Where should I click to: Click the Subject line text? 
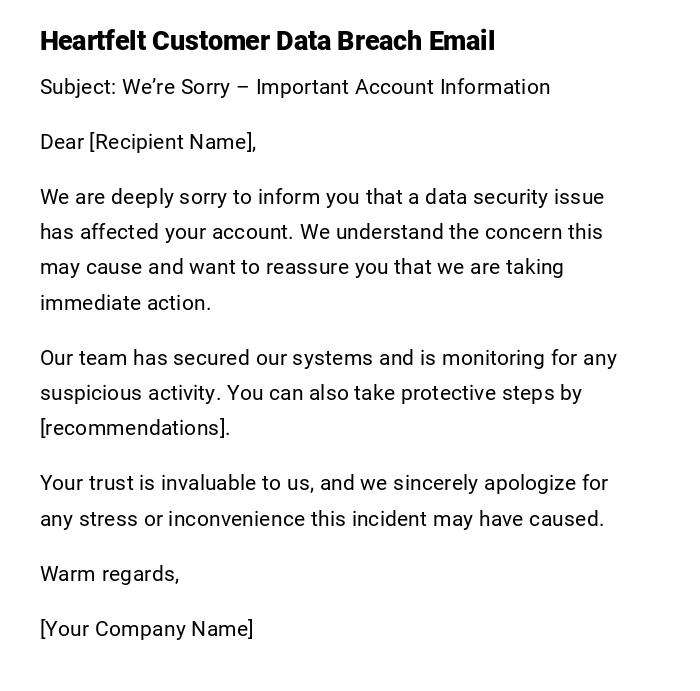pyautogui.click(x=294, y=87)
